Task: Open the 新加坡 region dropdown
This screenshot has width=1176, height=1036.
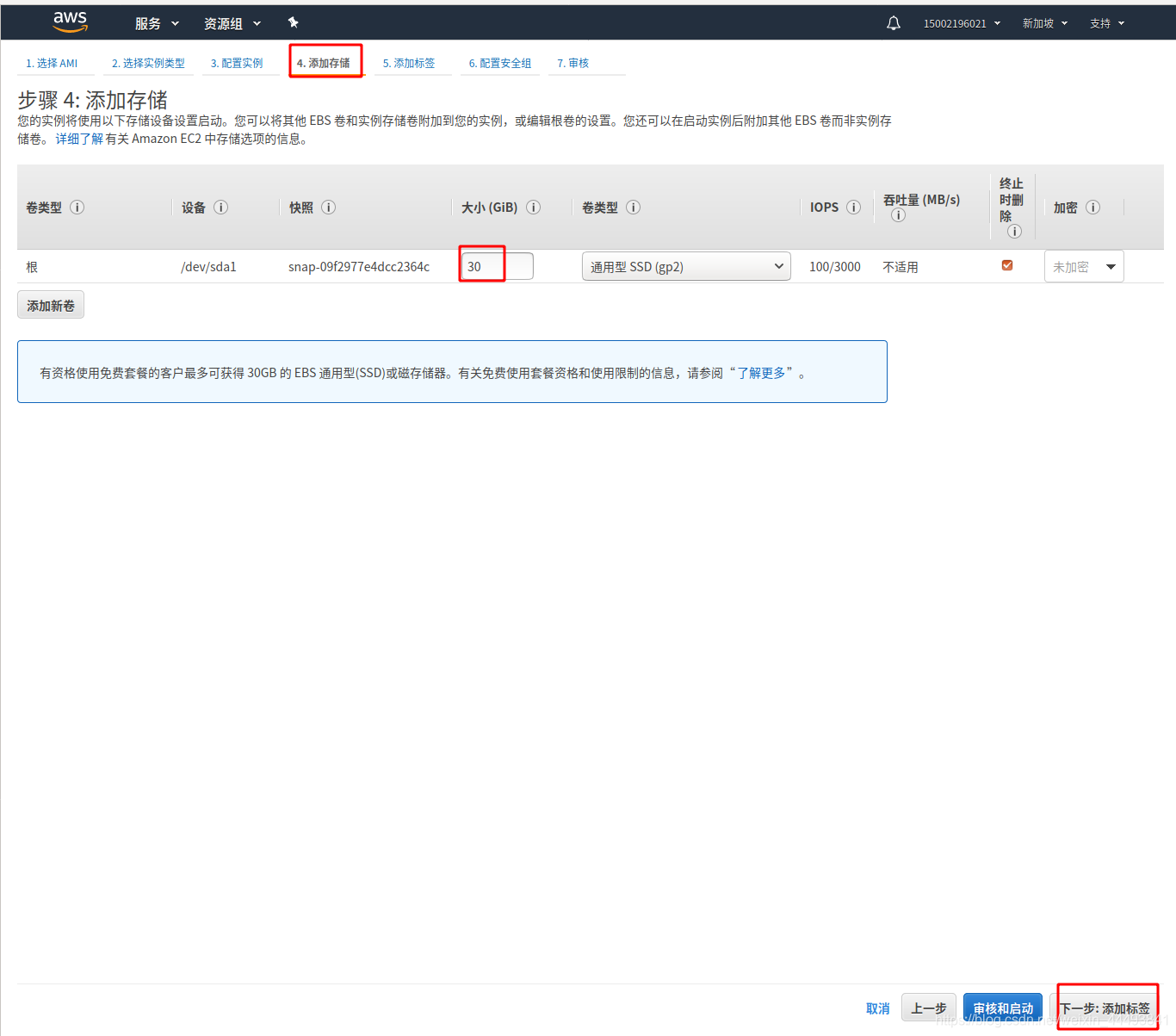Action: click(1045, 23)
